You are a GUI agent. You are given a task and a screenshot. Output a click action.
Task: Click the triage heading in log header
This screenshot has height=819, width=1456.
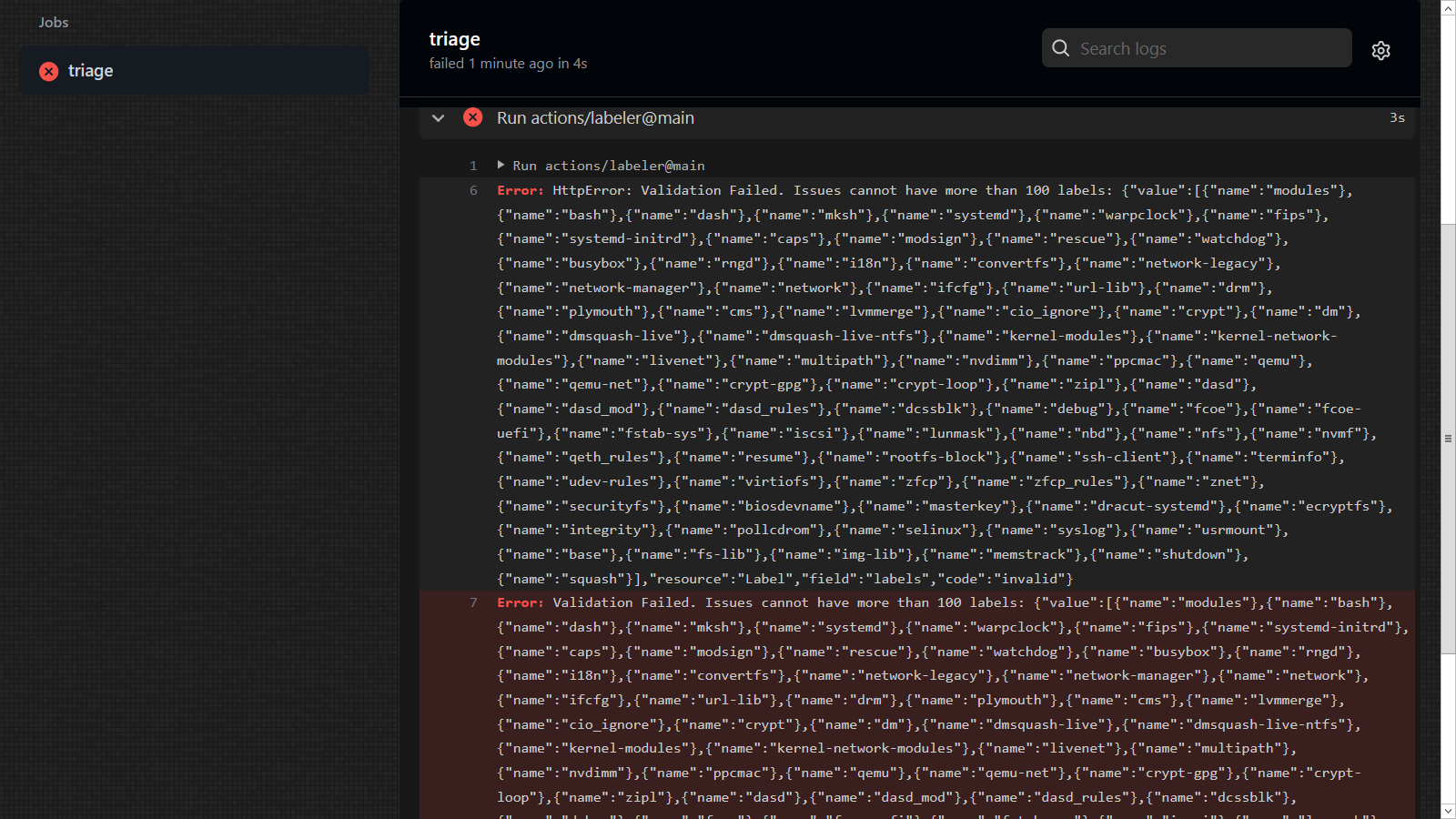[455, 39]
